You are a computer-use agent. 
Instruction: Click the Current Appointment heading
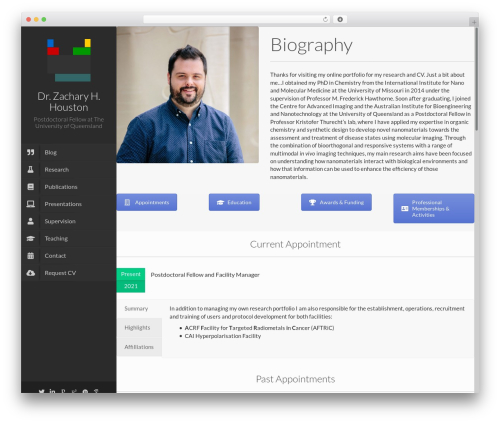click(x=295, y=244)
